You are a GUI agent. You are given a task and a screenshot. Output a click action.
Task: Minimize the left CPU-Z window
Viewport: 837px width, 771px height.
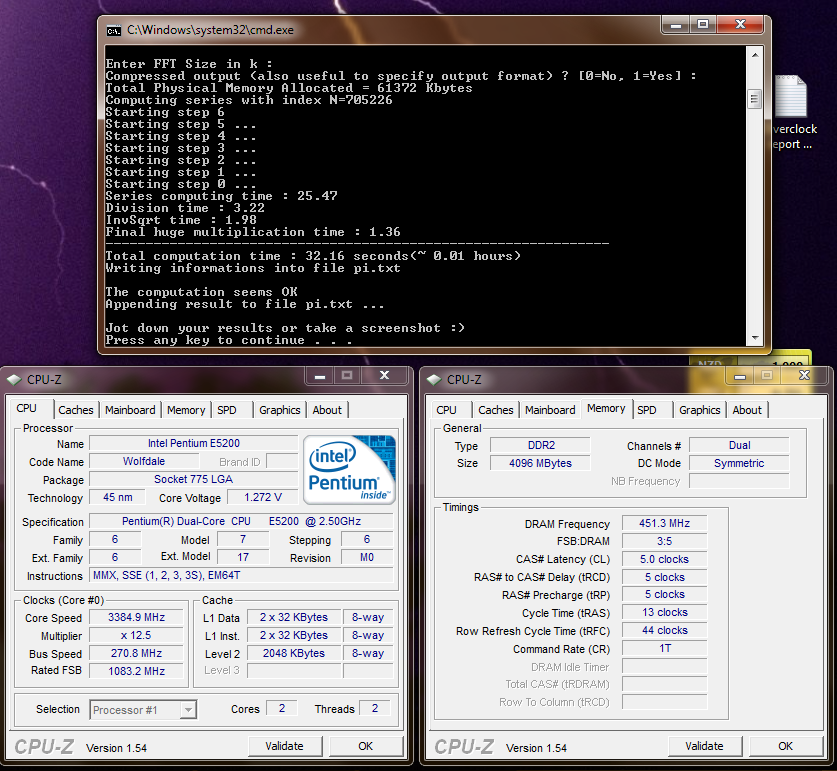[x=320, y=376]
